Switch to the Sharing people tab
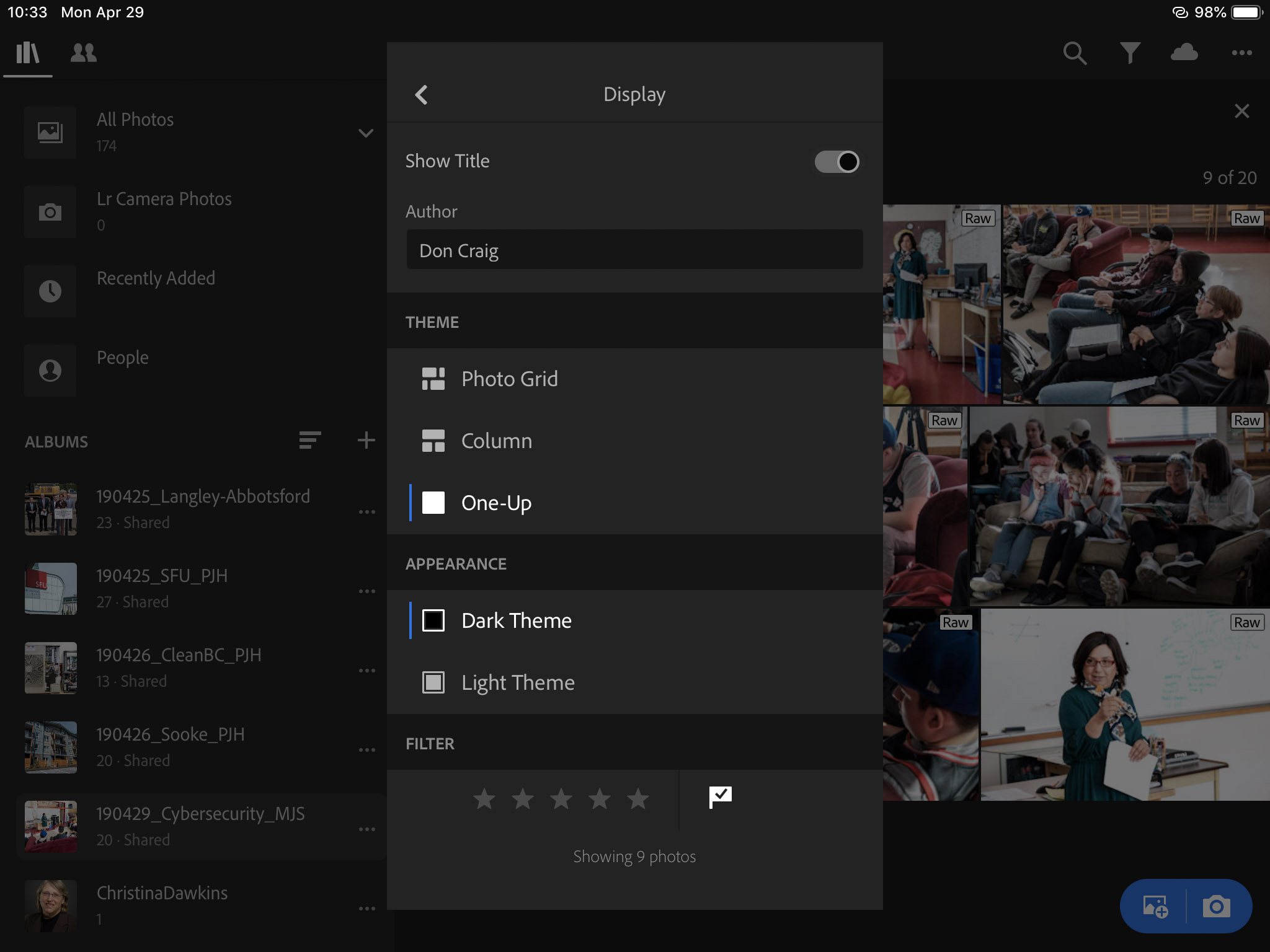The height and width of the screenshot is (952, 1270). point(84,53)
